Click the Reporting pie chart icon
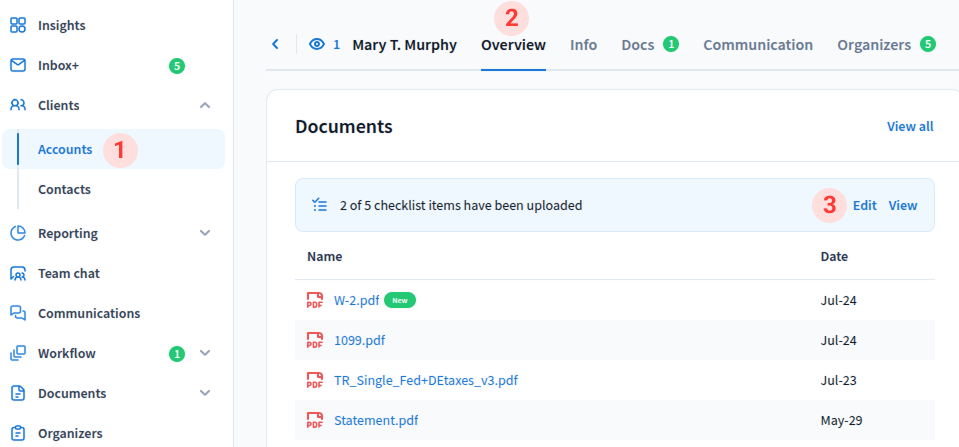 click(x=18, y=233)
